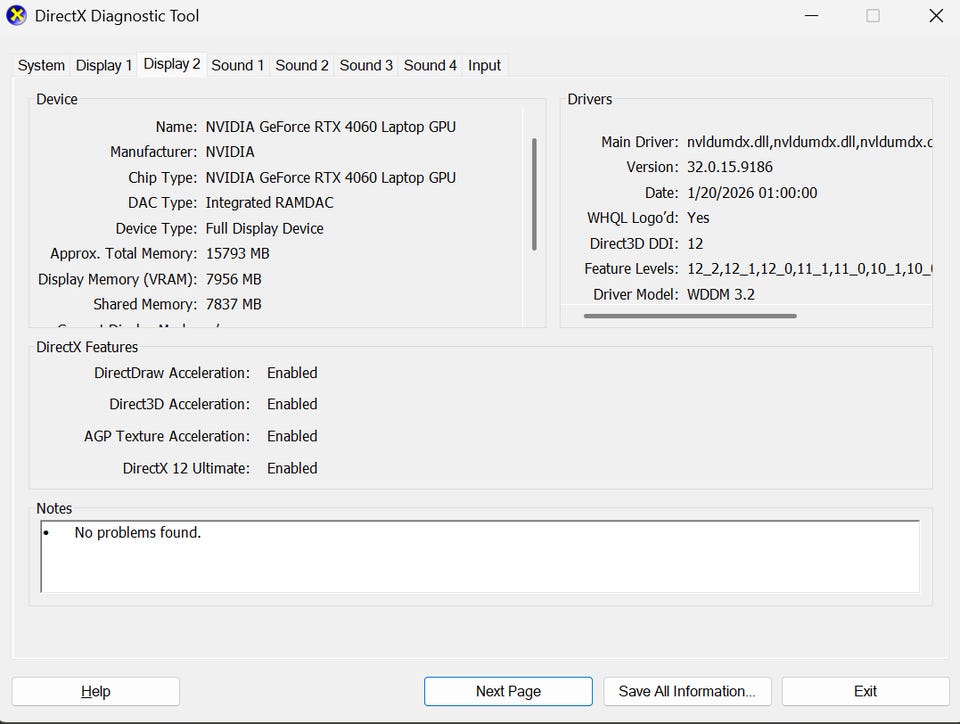Go to the Sound 3 tab
Screen dimensions: 960x724
pos(366,65)
